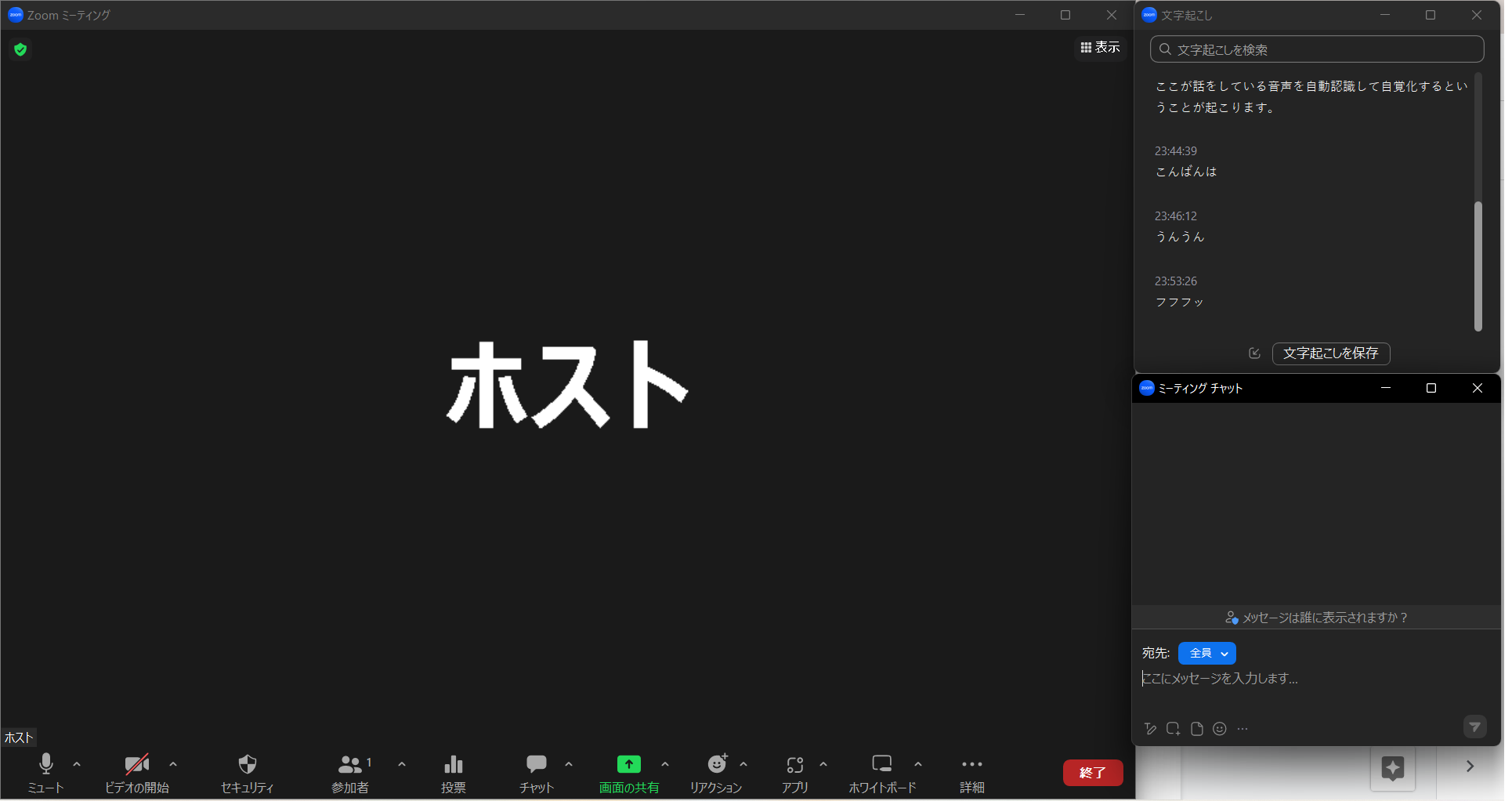Toggle the chat (チャット) panel button
This screenshot has height=801, width=1512.
(537, 764)
